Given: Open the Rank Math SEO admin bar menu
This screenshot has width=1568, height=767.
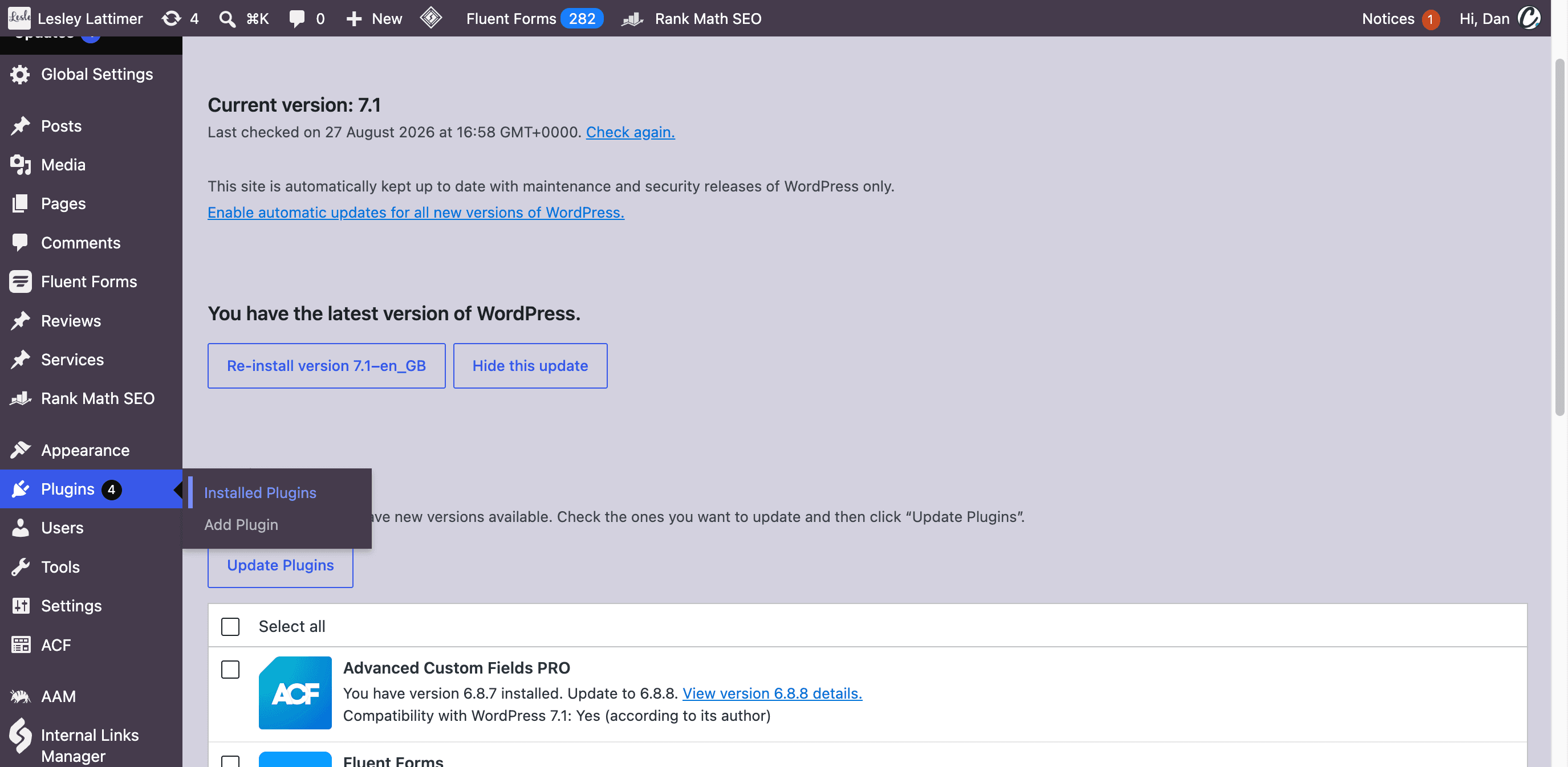Looking at the screenshot, I should pos(692,19).
